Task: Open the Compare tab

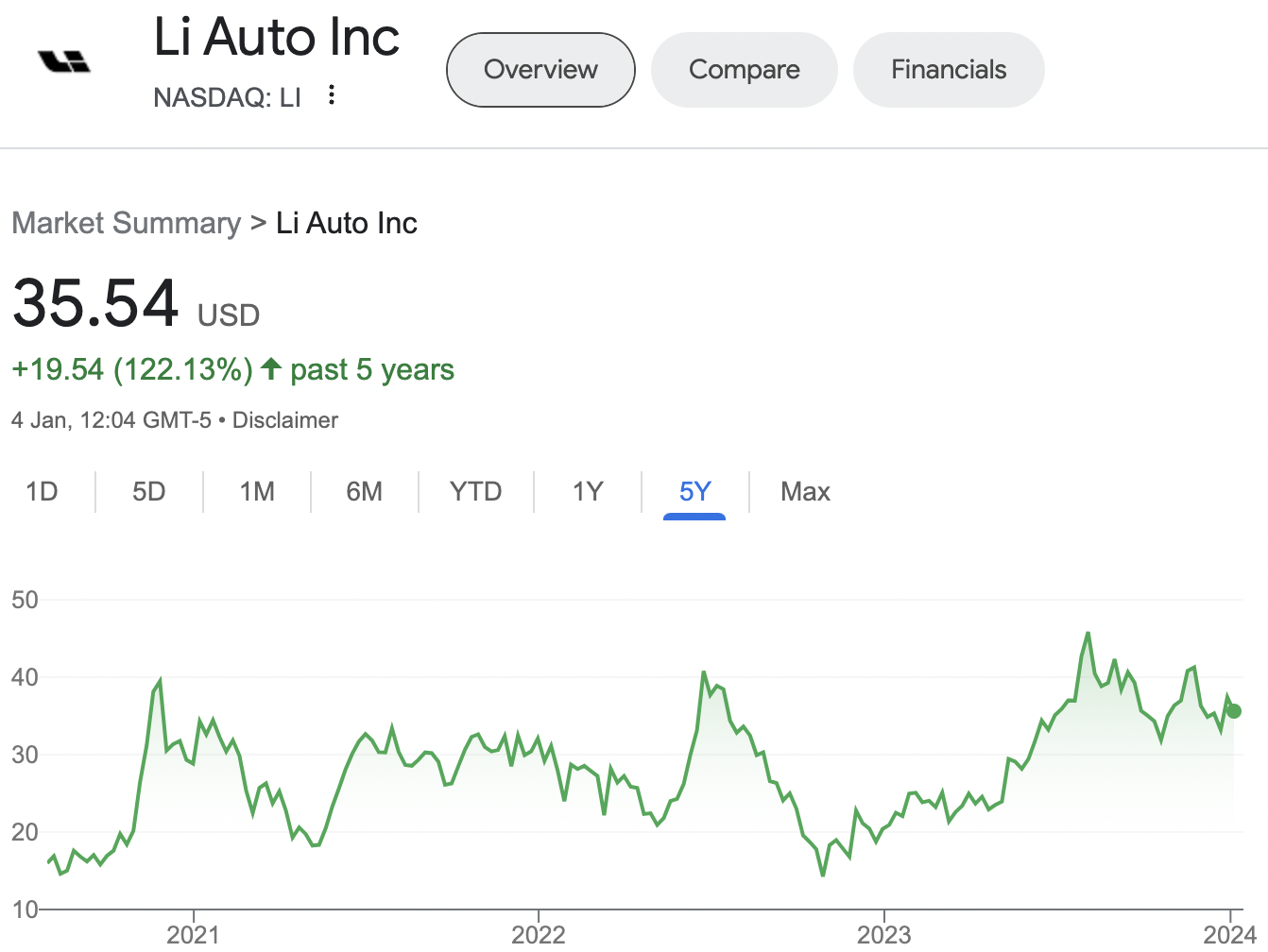Action: point(745,70)
